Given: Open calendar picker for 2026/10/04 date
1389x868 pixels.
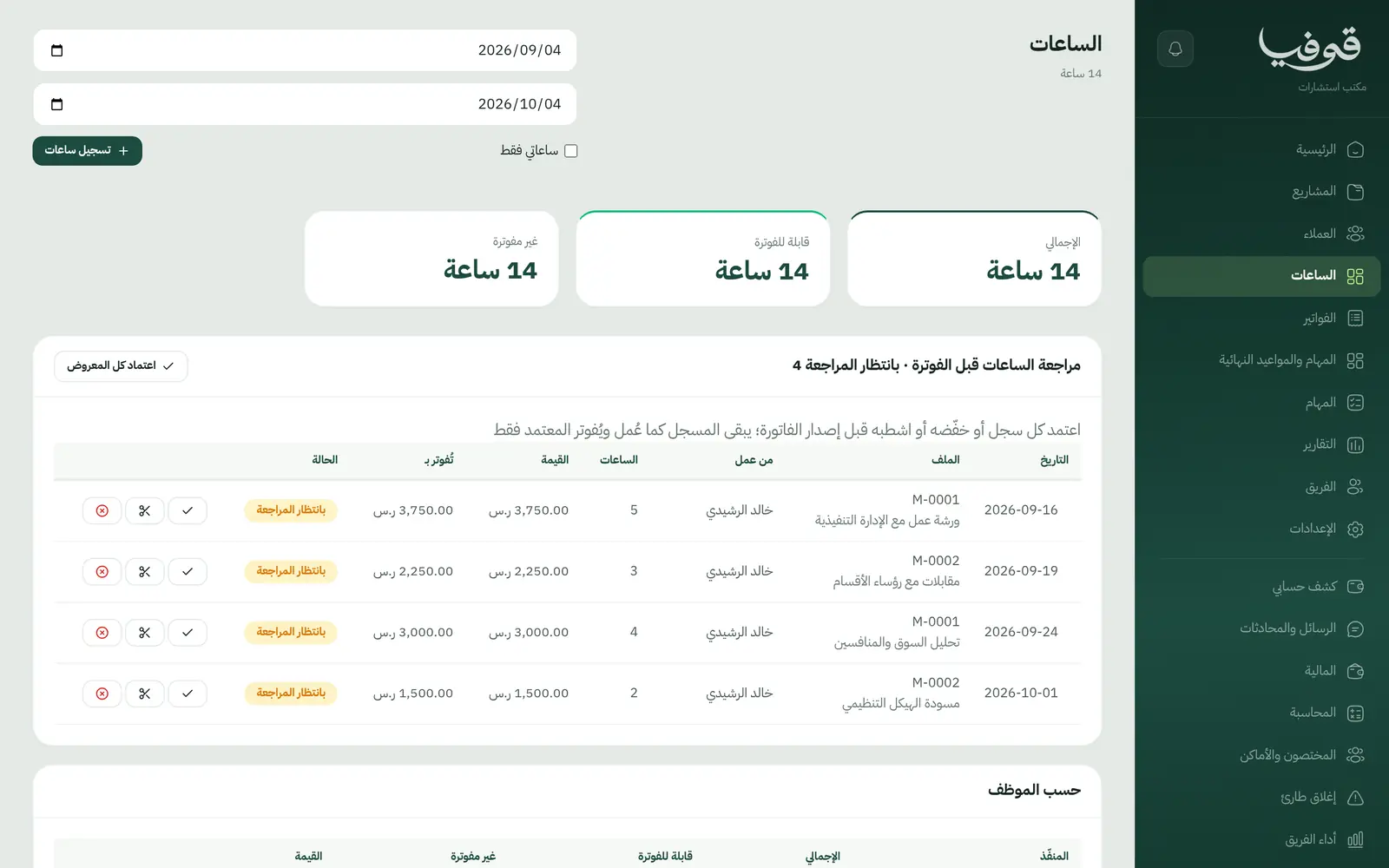Looking at the screenshot, I should 57,104.
